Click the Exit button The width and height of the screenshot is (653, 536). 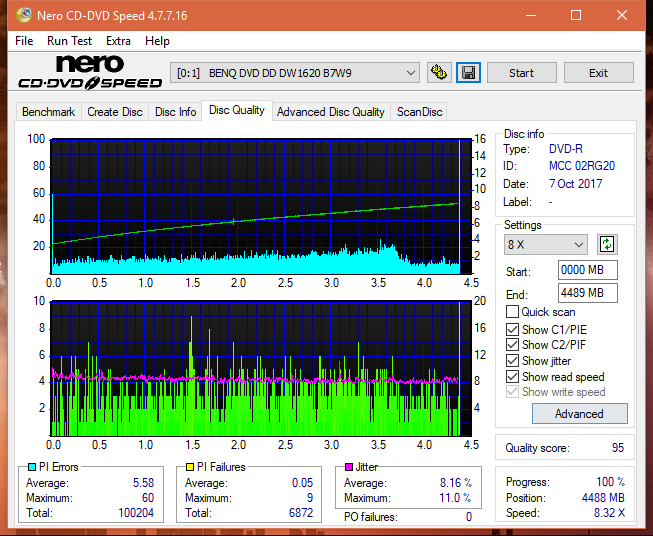pyautogui.click(x=598, y=73)
